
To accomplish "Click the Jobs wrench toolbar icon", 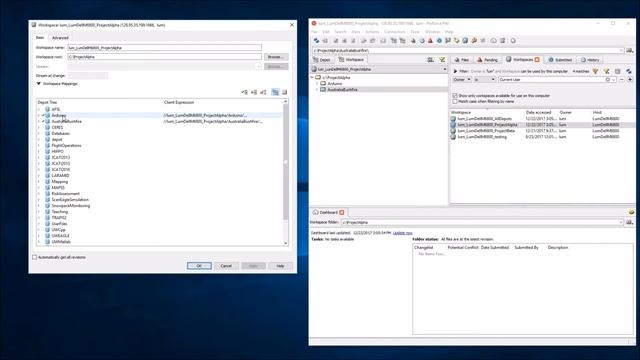I will 474,41.
